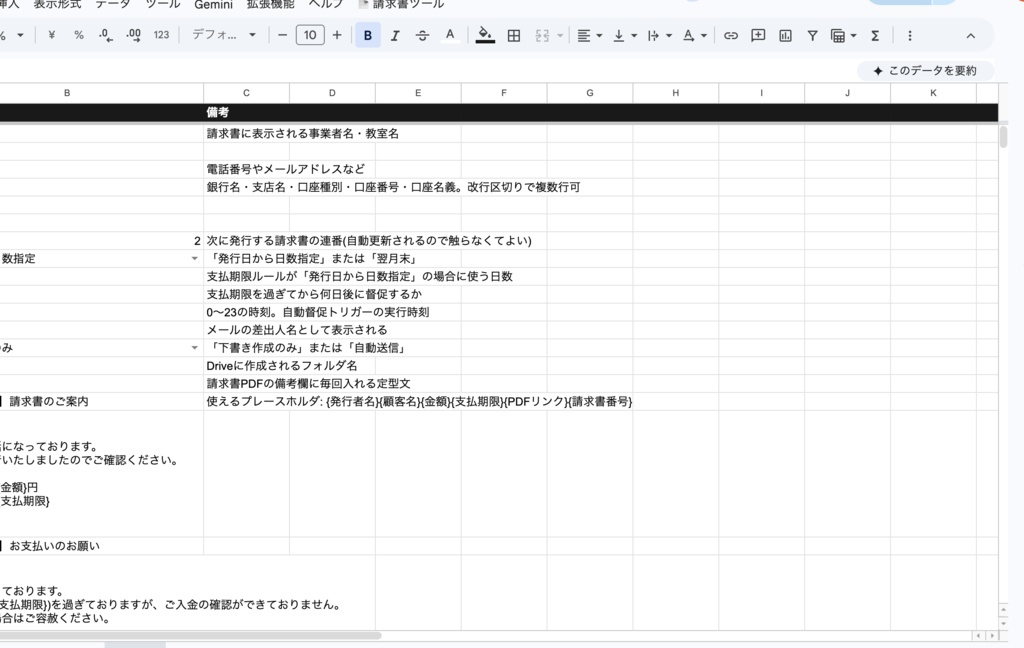Viewport: 1024px width, 648px height.
Task: Select column C header
Action: (x=246, y=93)
